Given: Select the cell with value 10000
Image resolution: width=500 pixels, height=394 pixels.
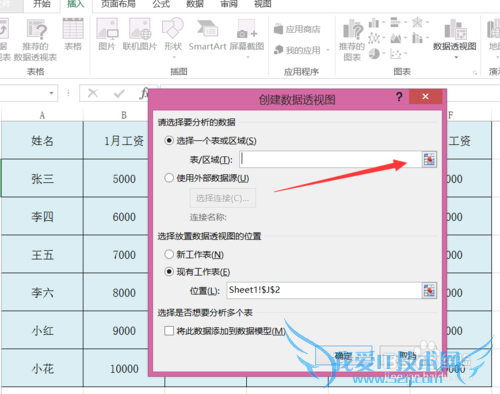Looking at the screenshot, I should click(116, 368).
